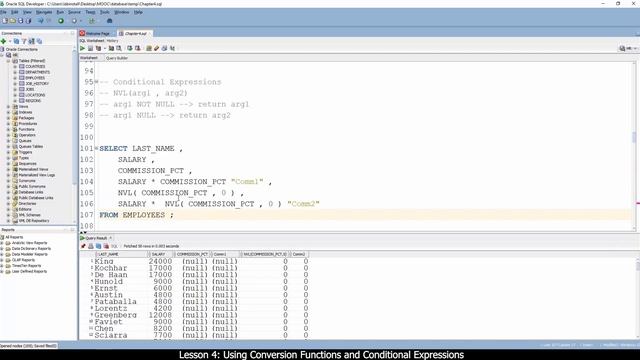Click the filter funnel icon in Connections
The image size is (640, 360).
click(24, 41)
